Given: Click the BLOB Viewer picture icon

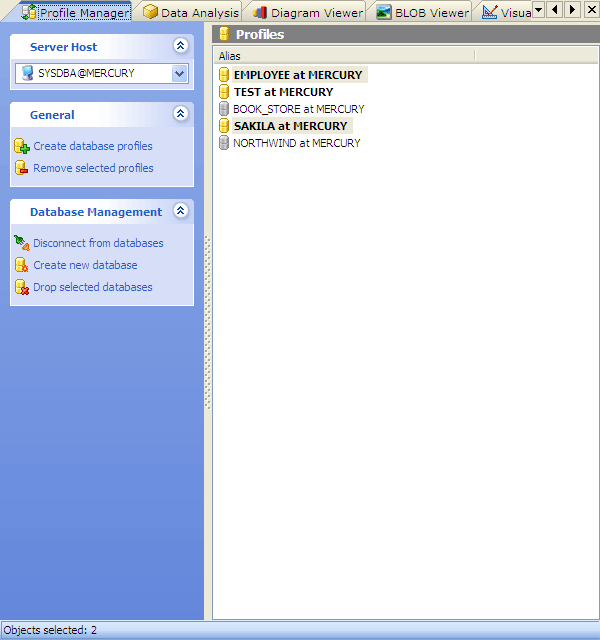Looking at the screenshot, I should click(384, 12).
